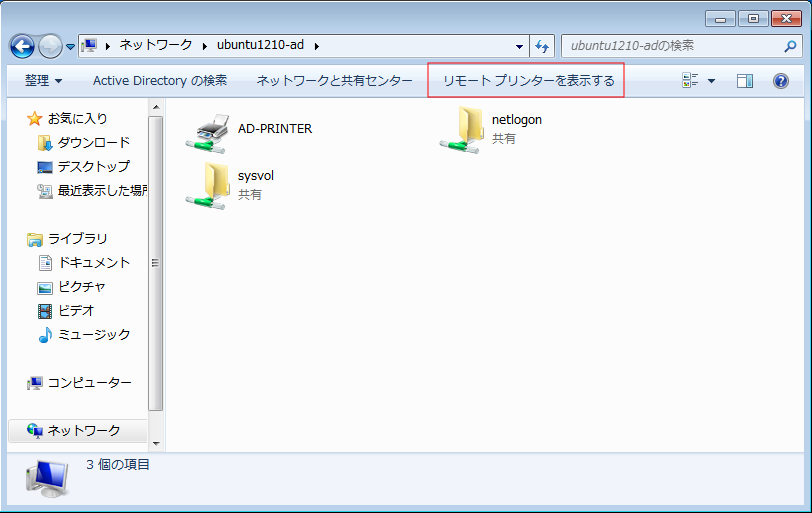This screenshot has width=812, height=513.
Task: Click the コンピューター monitor icon
Action: 35,383
